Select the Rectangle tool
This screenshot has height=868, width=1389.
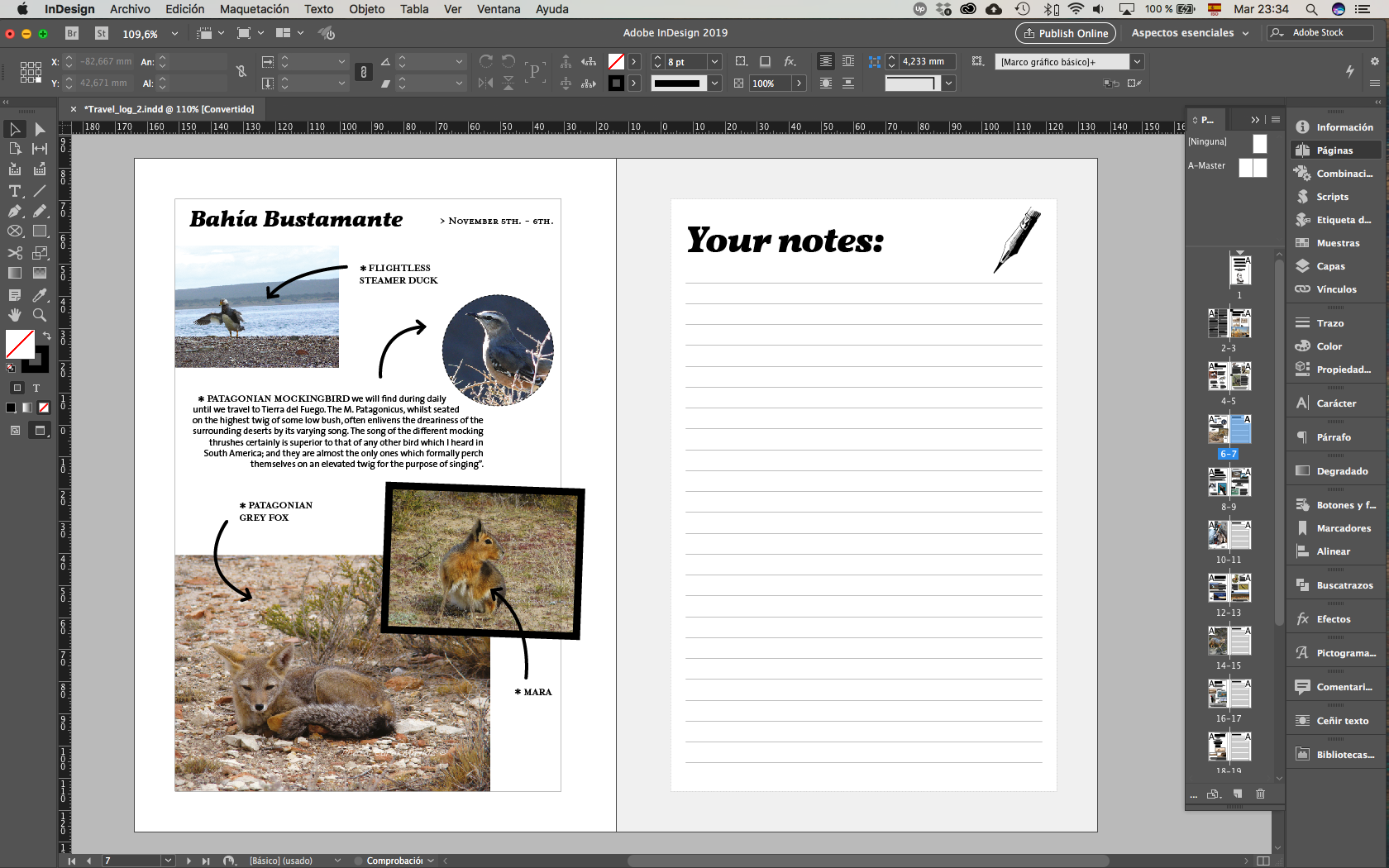(x=40, y=231)
